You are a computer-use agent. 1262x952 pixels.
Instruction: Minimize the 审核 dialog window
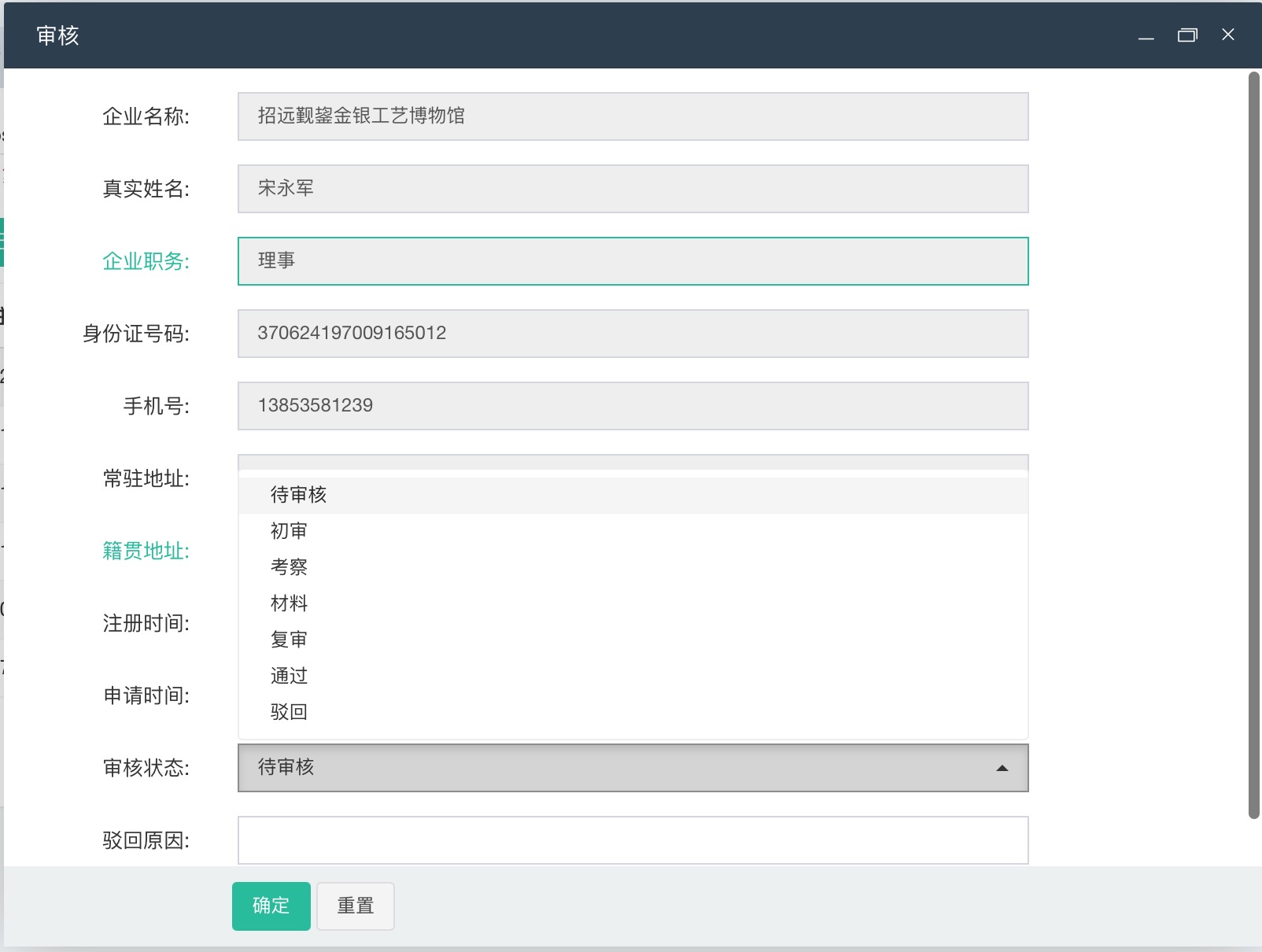[x=1146, y=36]
